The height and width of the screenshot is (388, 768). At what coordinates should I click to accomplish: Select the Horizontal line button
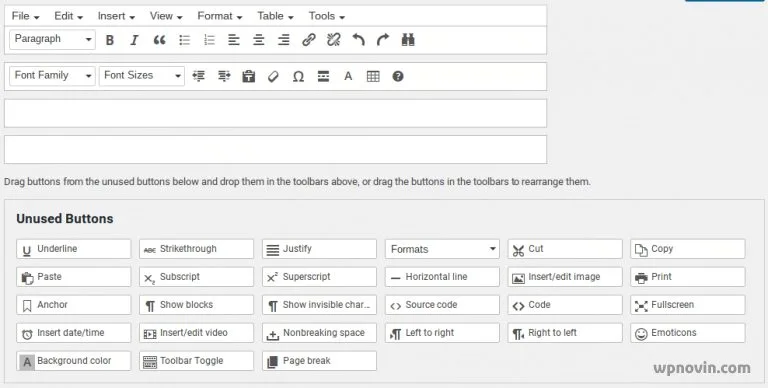point(442,277)
